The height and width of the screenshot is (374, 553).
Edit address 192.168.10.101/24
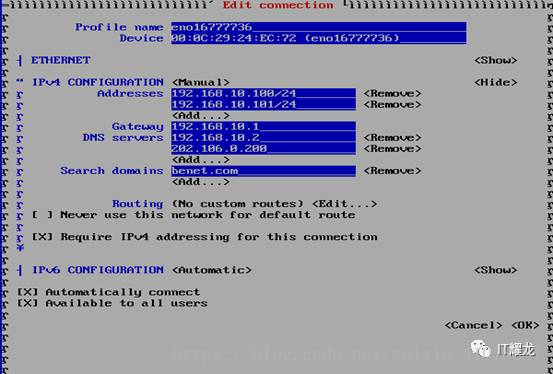[263, 104]
